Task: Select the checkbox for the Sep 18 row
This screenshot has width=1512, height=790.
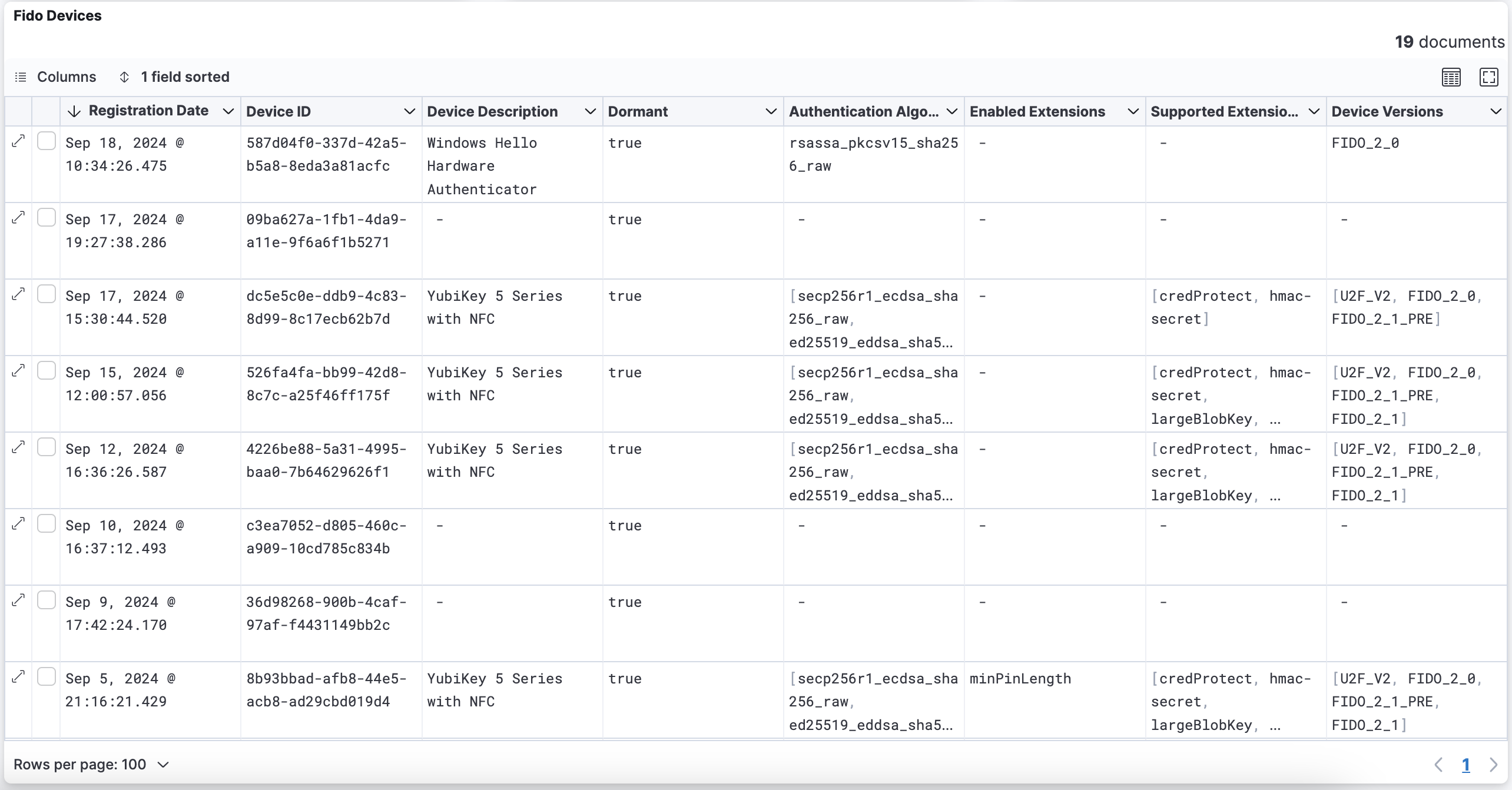Action: (x=47, y=141)
